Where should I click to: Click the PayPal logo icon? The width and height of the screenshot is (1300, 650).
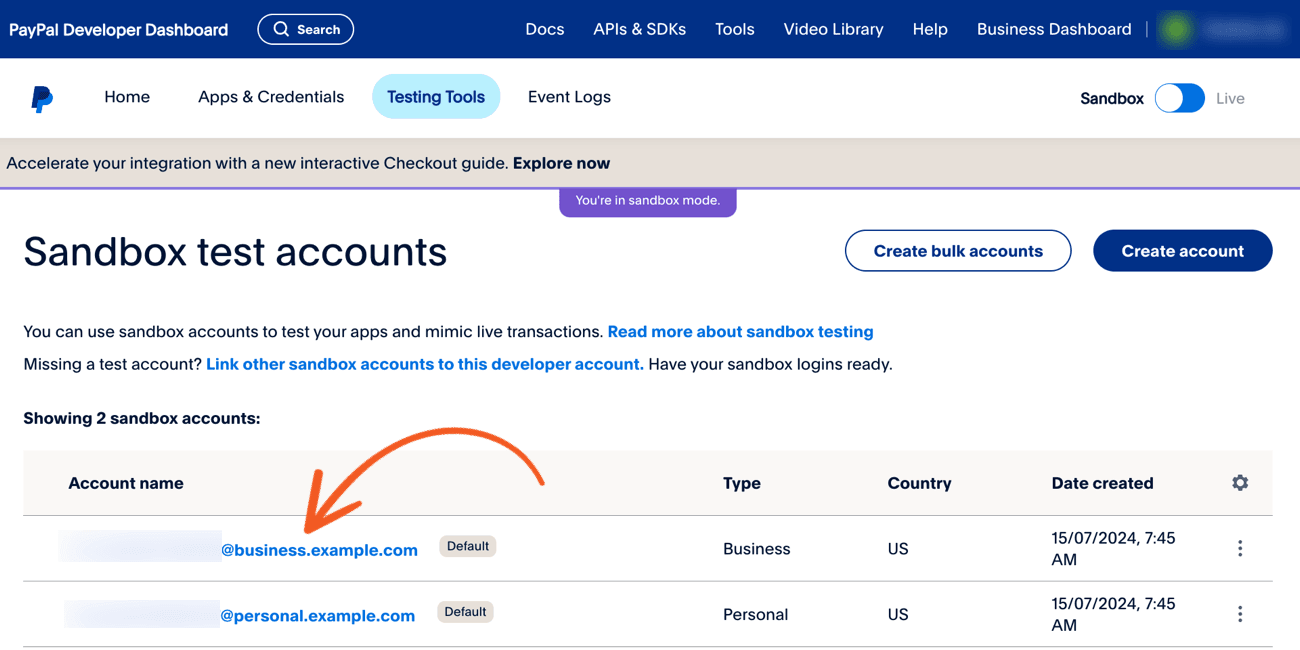coord(41,98)
